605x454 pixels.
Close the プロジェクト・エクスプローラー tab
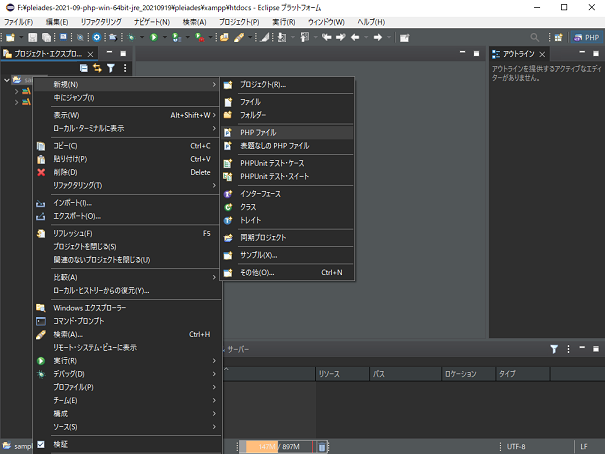click(x=90, y=54)
